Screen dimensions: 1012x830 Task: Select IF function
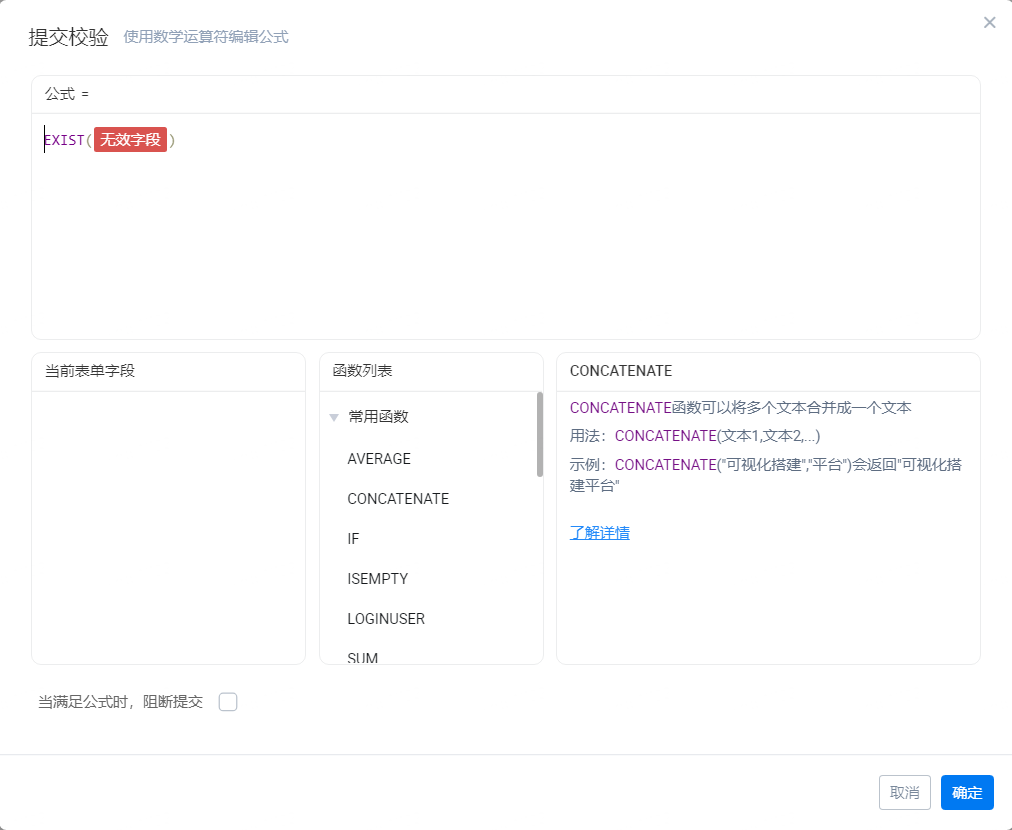point(353,539)
